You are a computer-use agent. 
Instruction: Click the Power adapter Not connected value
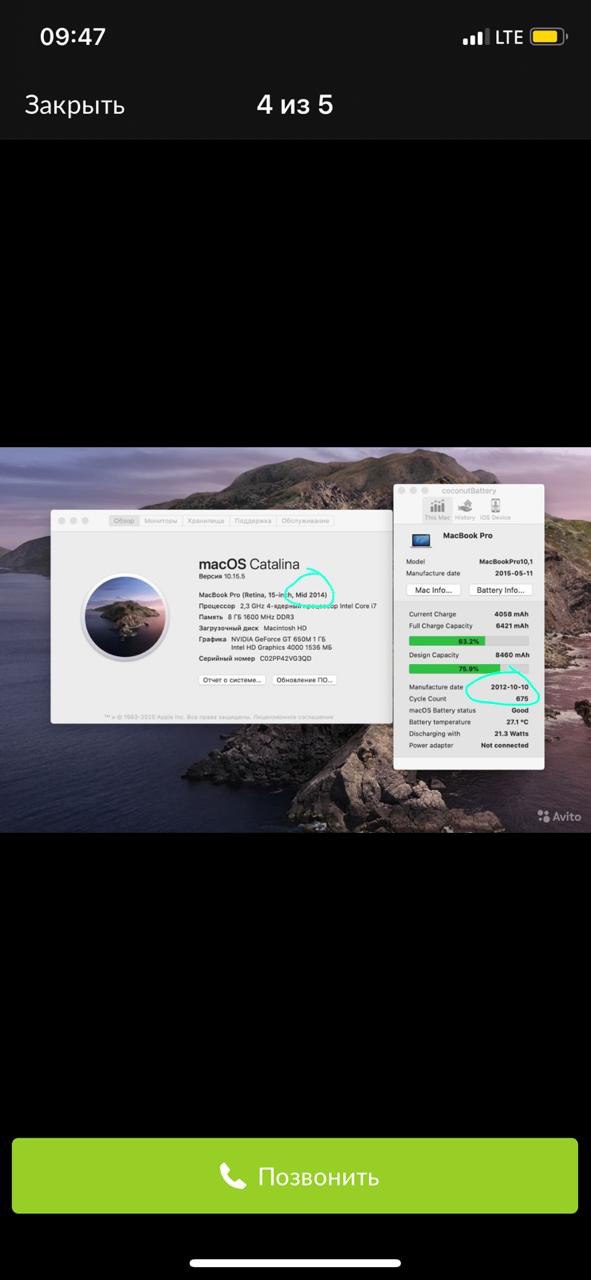[505, 745]
